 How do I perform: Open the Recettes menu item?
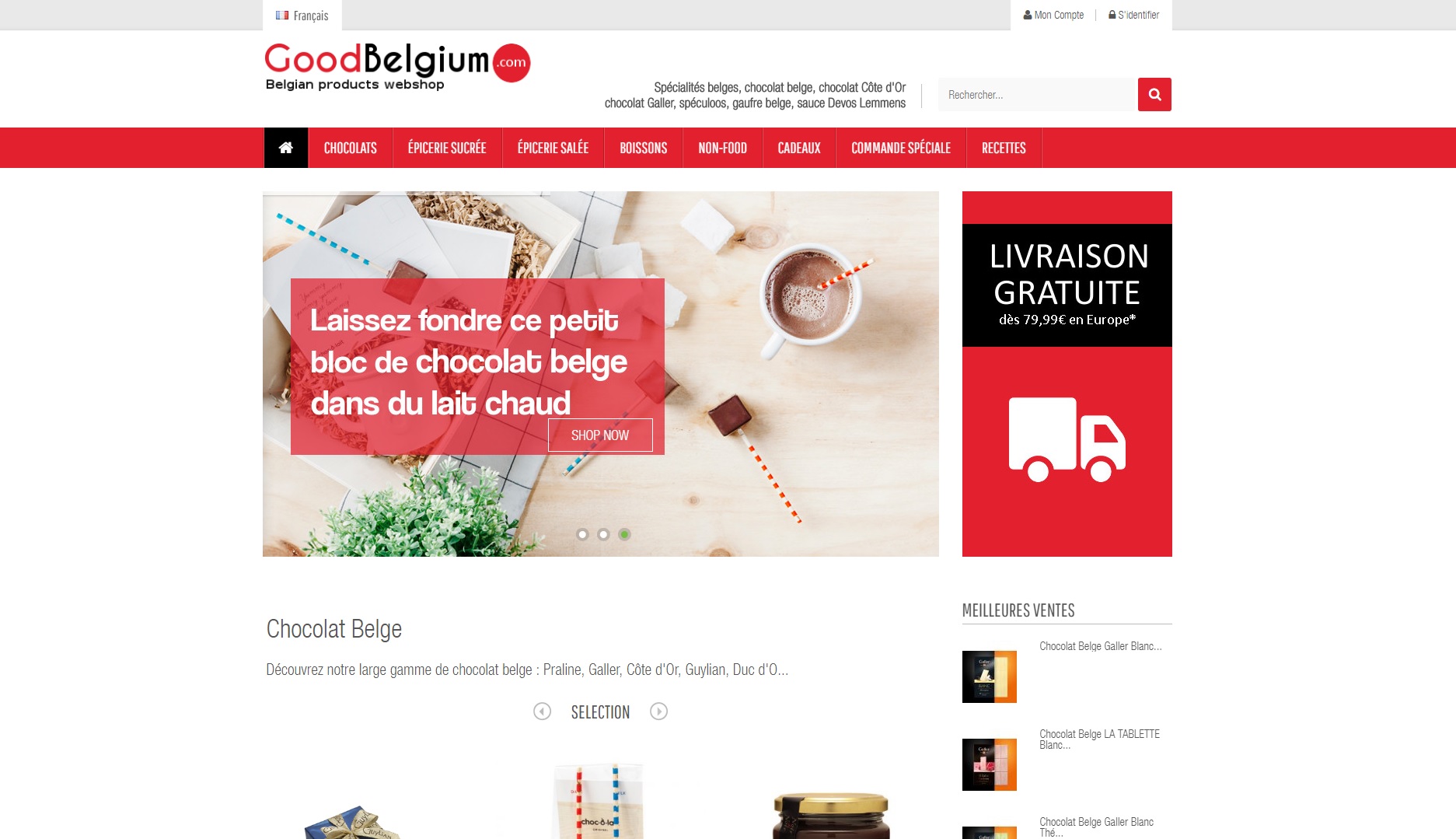tap(1004, 148)
